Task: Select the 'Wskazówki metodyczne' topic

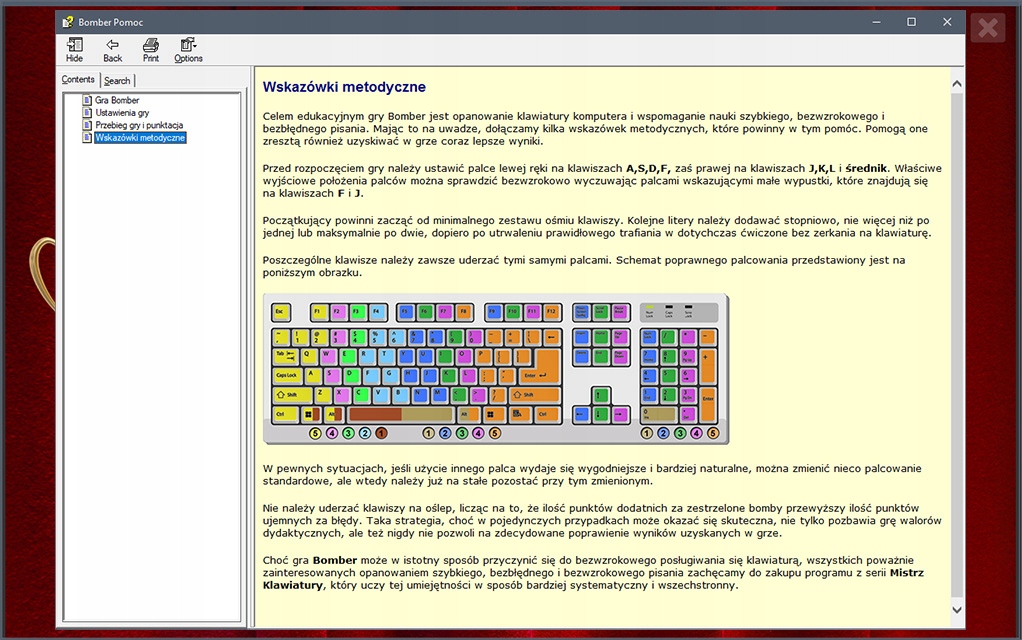Action: (x=140, y=138)
